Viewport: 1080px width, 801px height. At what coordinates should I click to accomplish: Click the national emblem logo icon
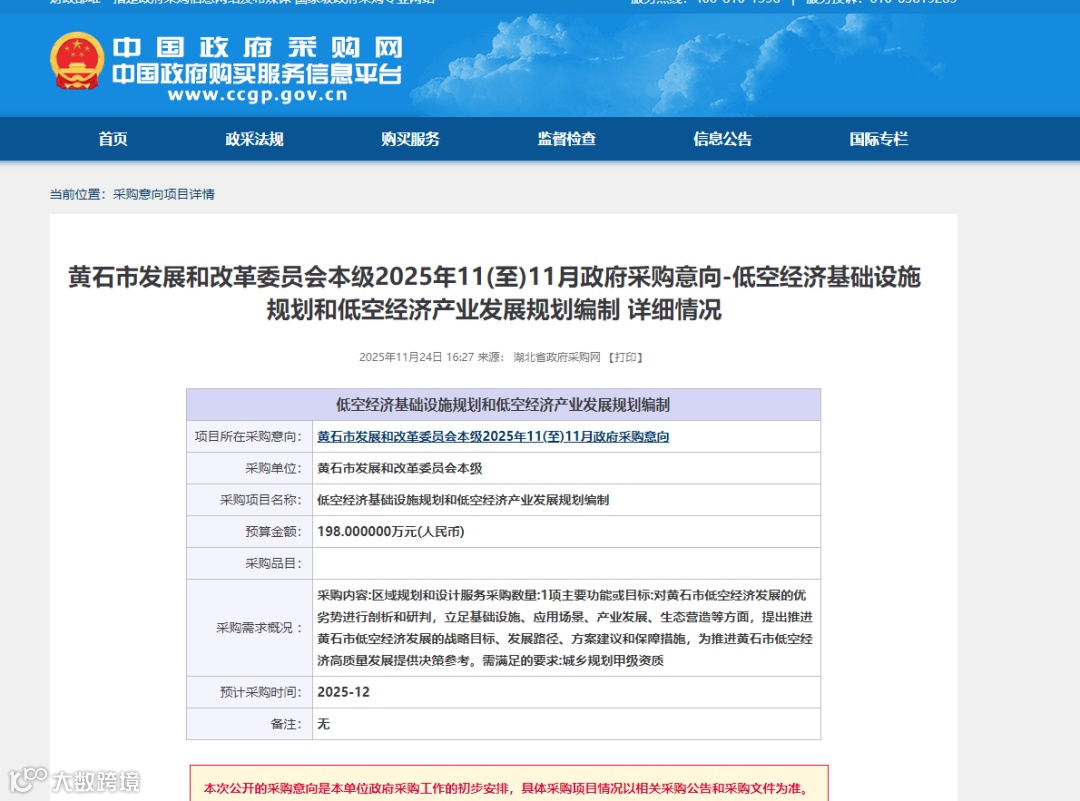77,61
